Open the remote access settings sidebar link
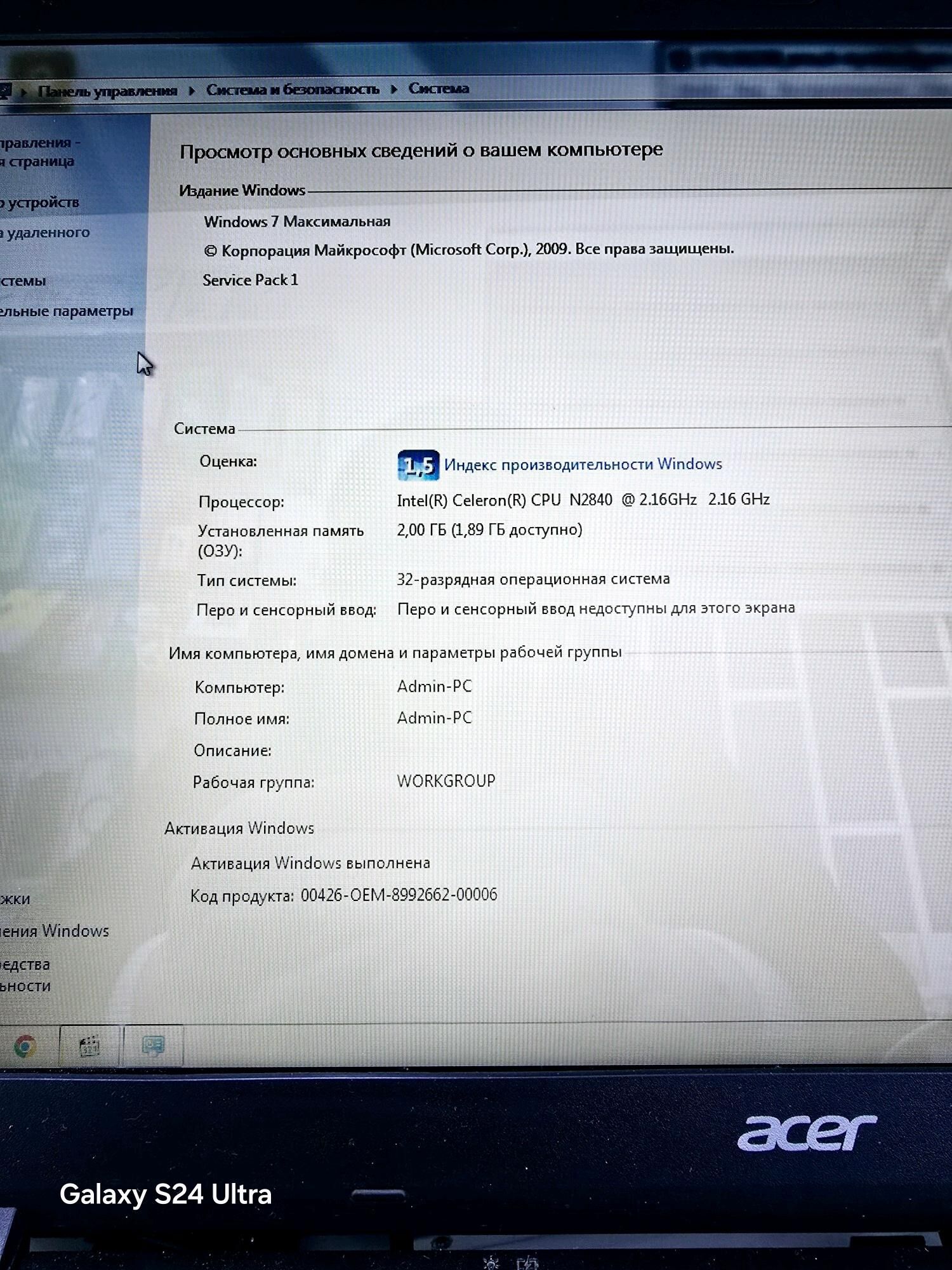Screen dimensions: 952x1270 tap(44, 232)
